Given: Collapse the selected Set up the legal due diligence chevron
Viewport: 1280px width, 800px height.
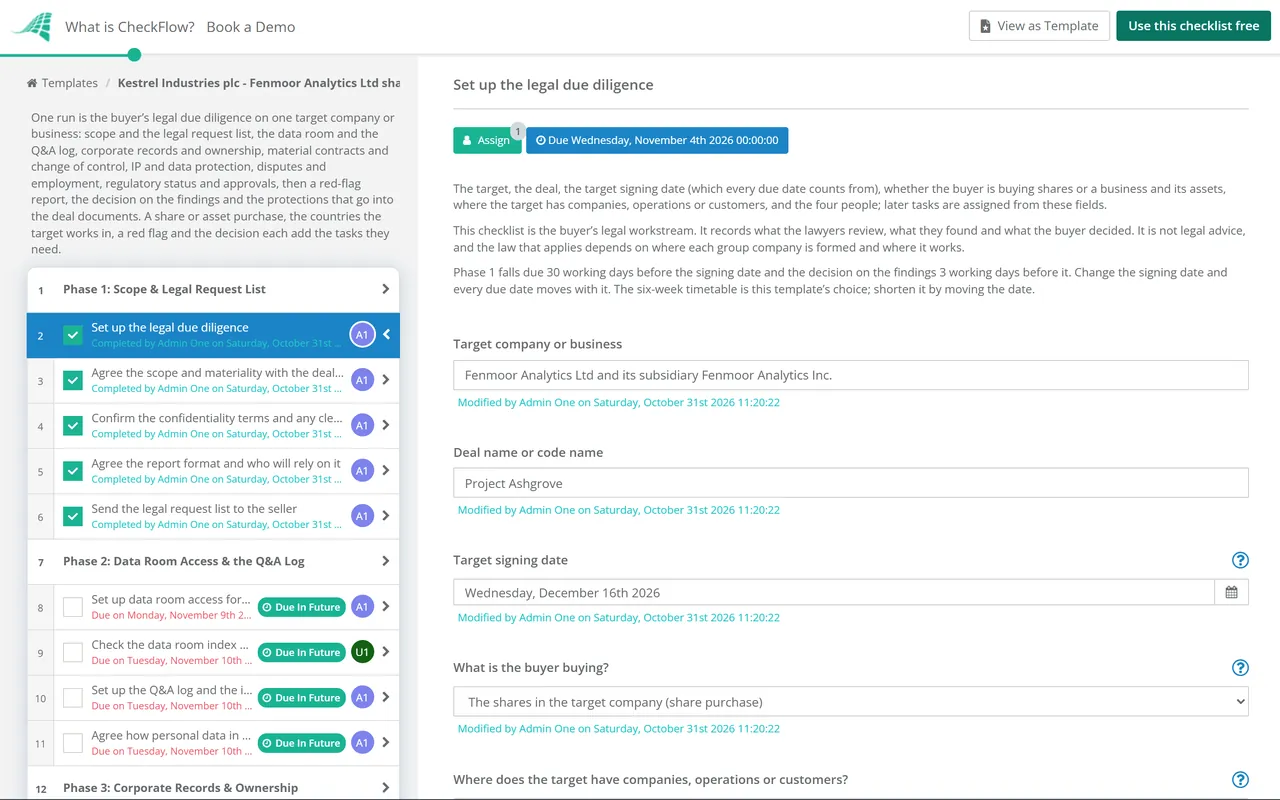Looking at the screenshot, I should (x=387, y=335).
